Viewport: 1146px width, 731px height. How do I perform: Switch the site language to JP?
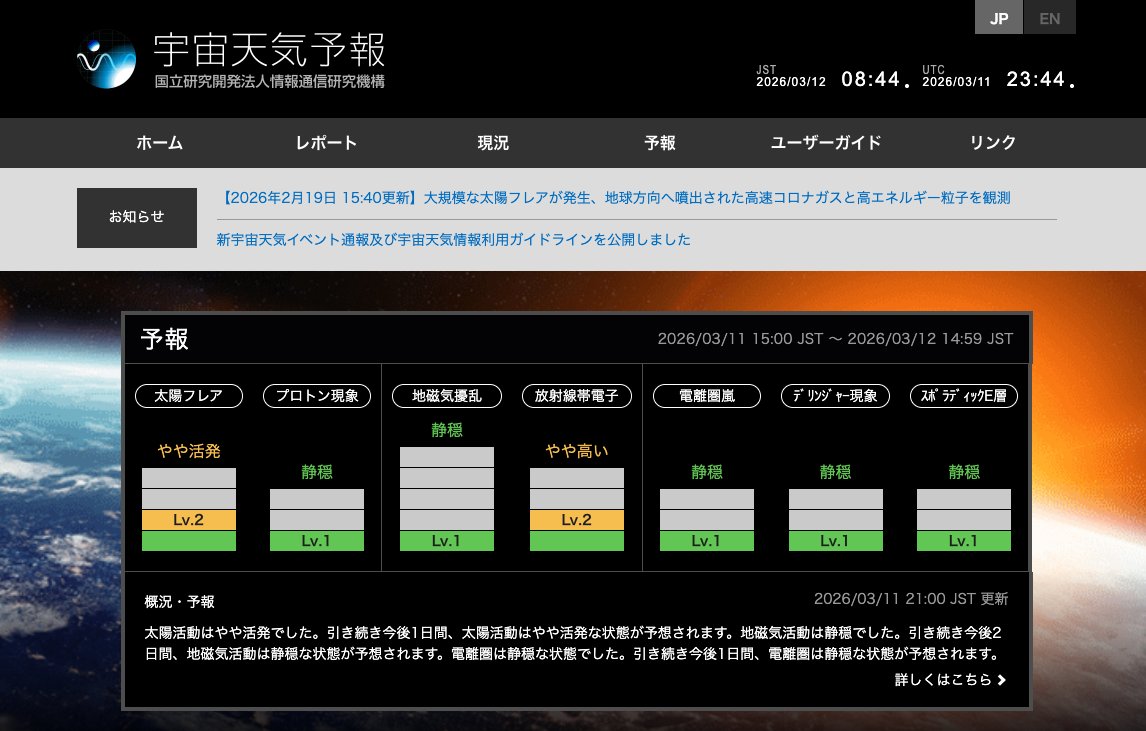(998, 17)
